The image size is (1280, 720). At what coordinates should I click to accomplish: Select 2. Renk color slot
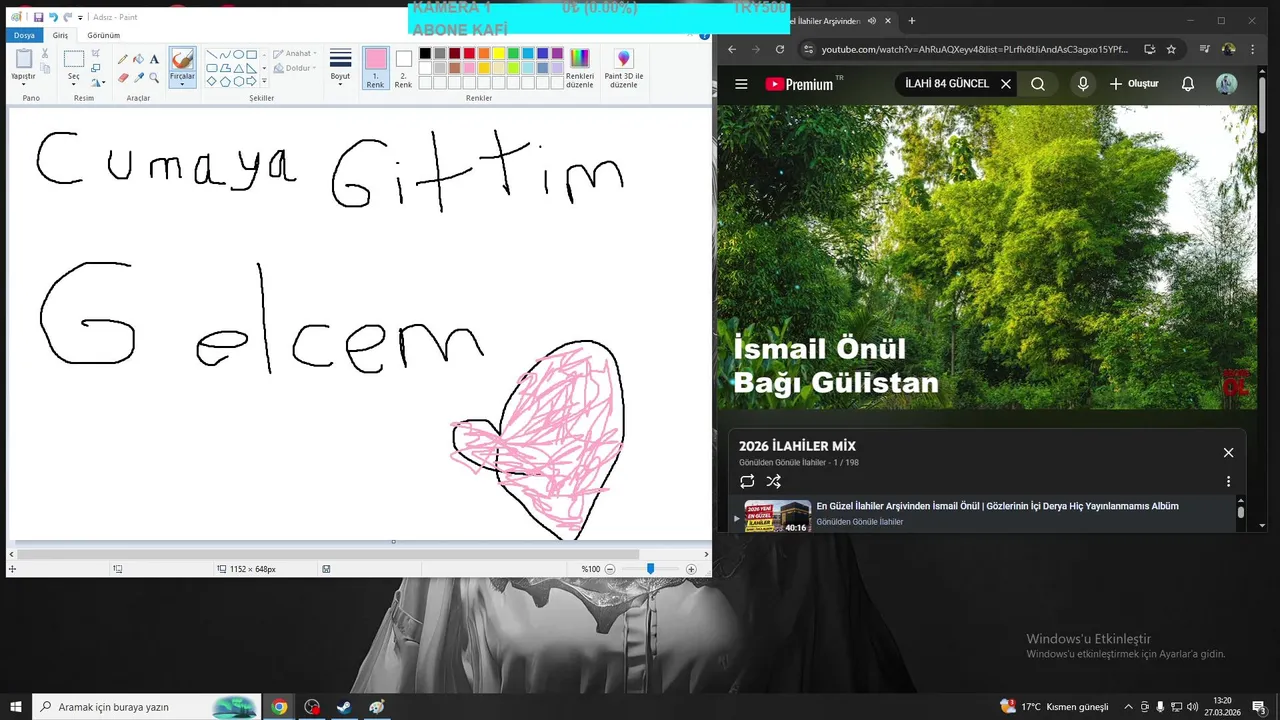pyautogui.click(x=403, y=68)
